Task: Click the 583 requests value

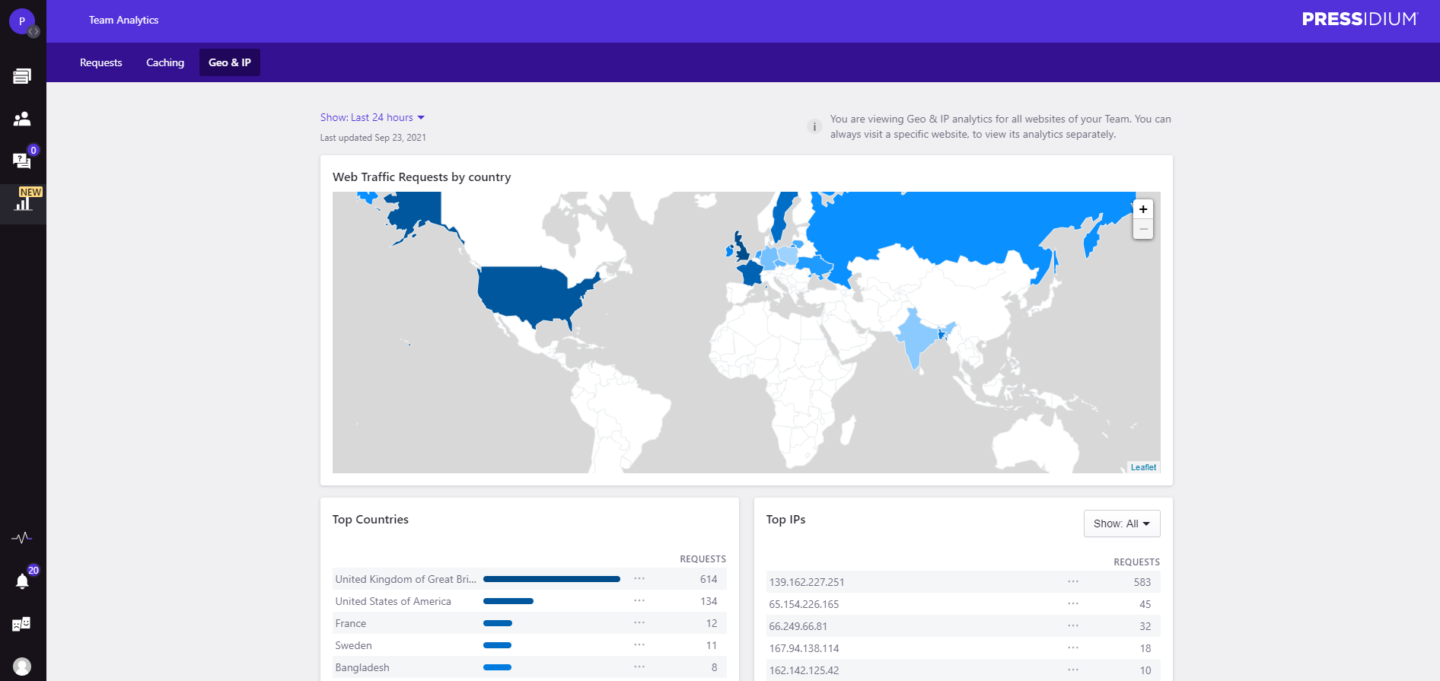Action: [1141, 582]
